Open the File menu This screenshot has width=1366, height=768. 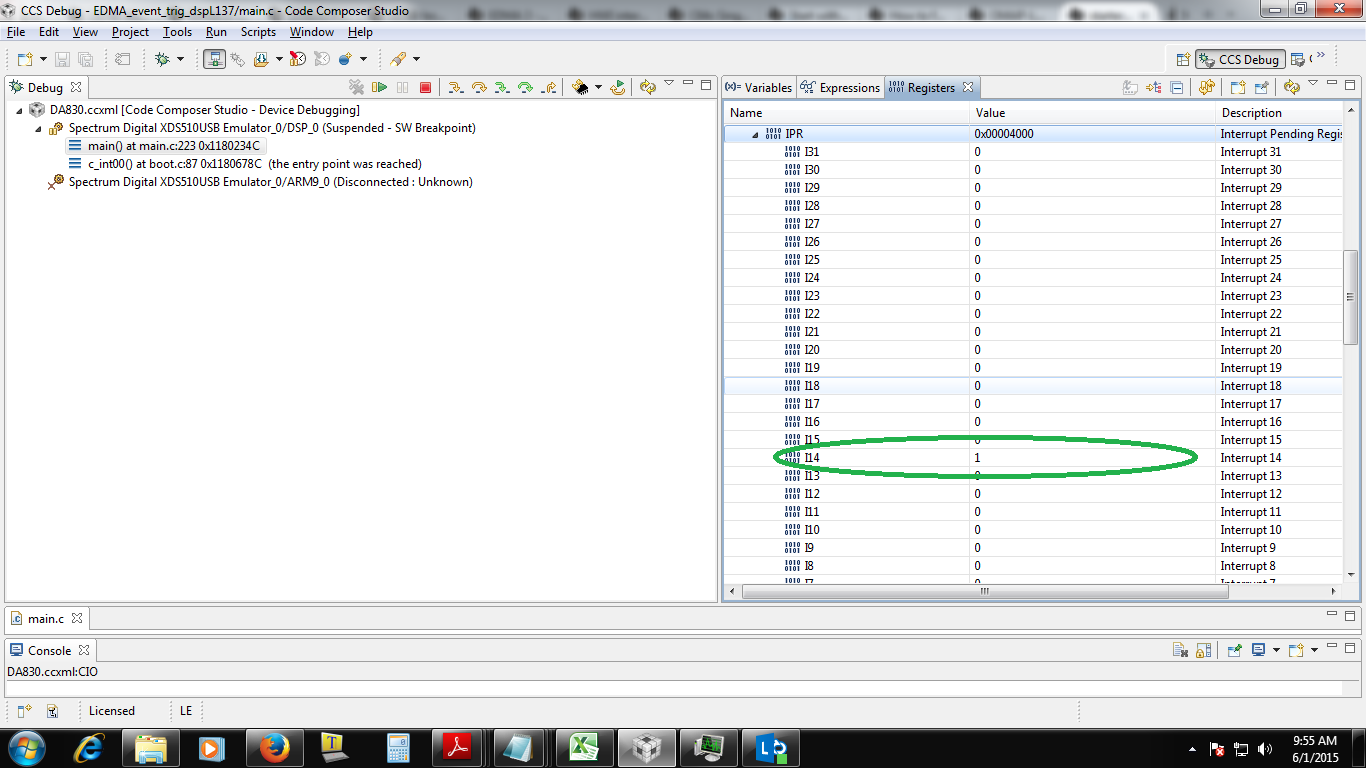pyautogui.click(x=15, y=32)
